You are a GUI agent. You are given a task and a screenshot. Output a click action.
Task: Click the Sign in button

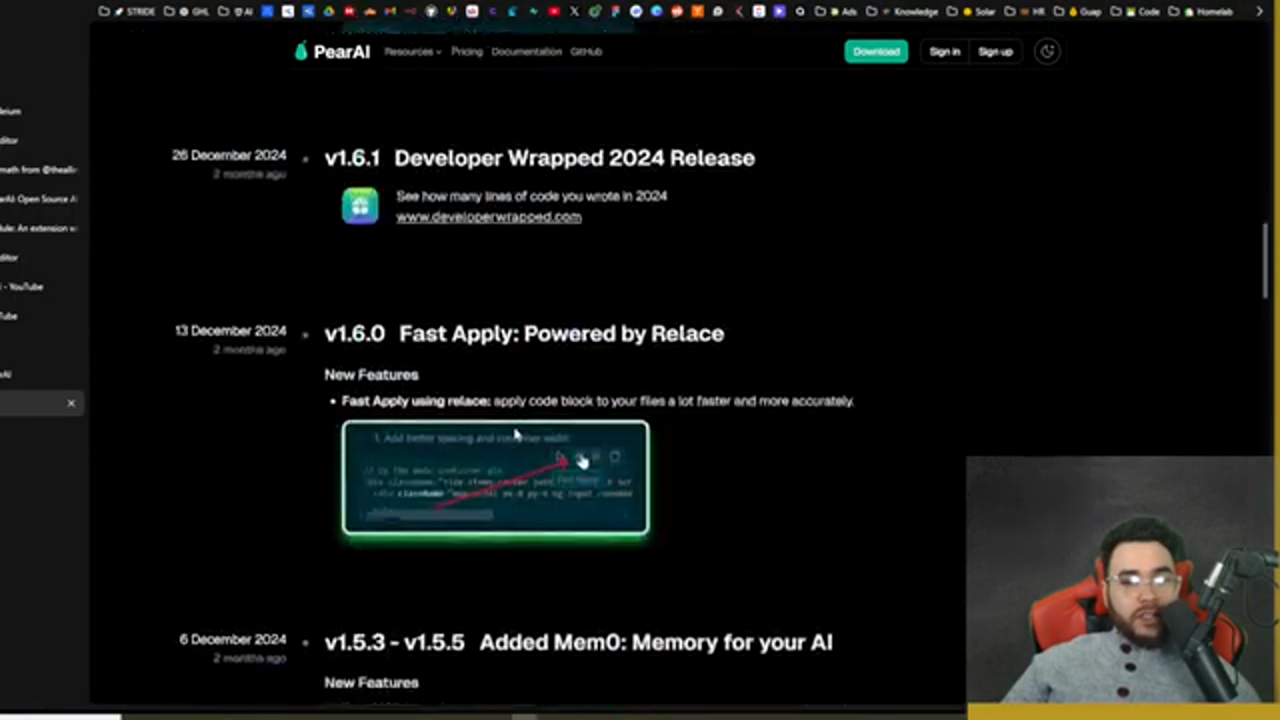(x=944, y=52)
